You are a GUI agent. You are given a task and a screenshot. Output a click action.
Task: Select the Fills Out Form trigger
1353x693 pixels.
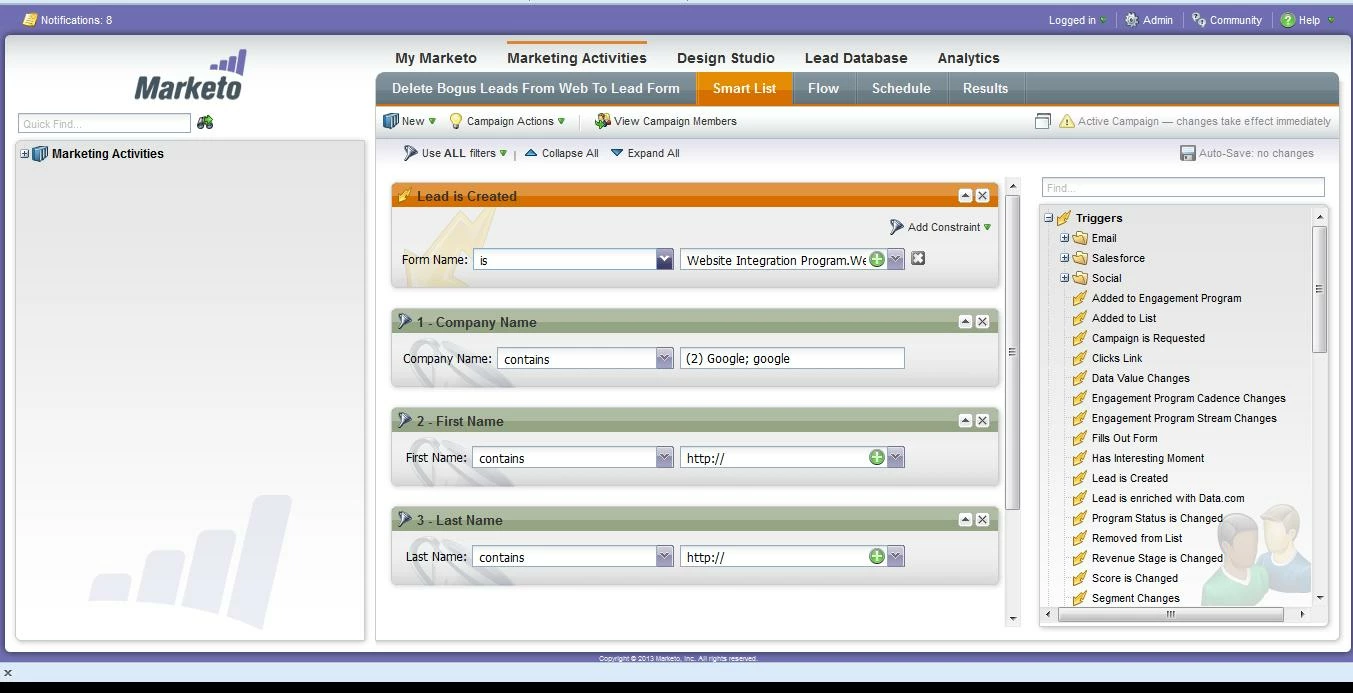(x=1124, y=438)
